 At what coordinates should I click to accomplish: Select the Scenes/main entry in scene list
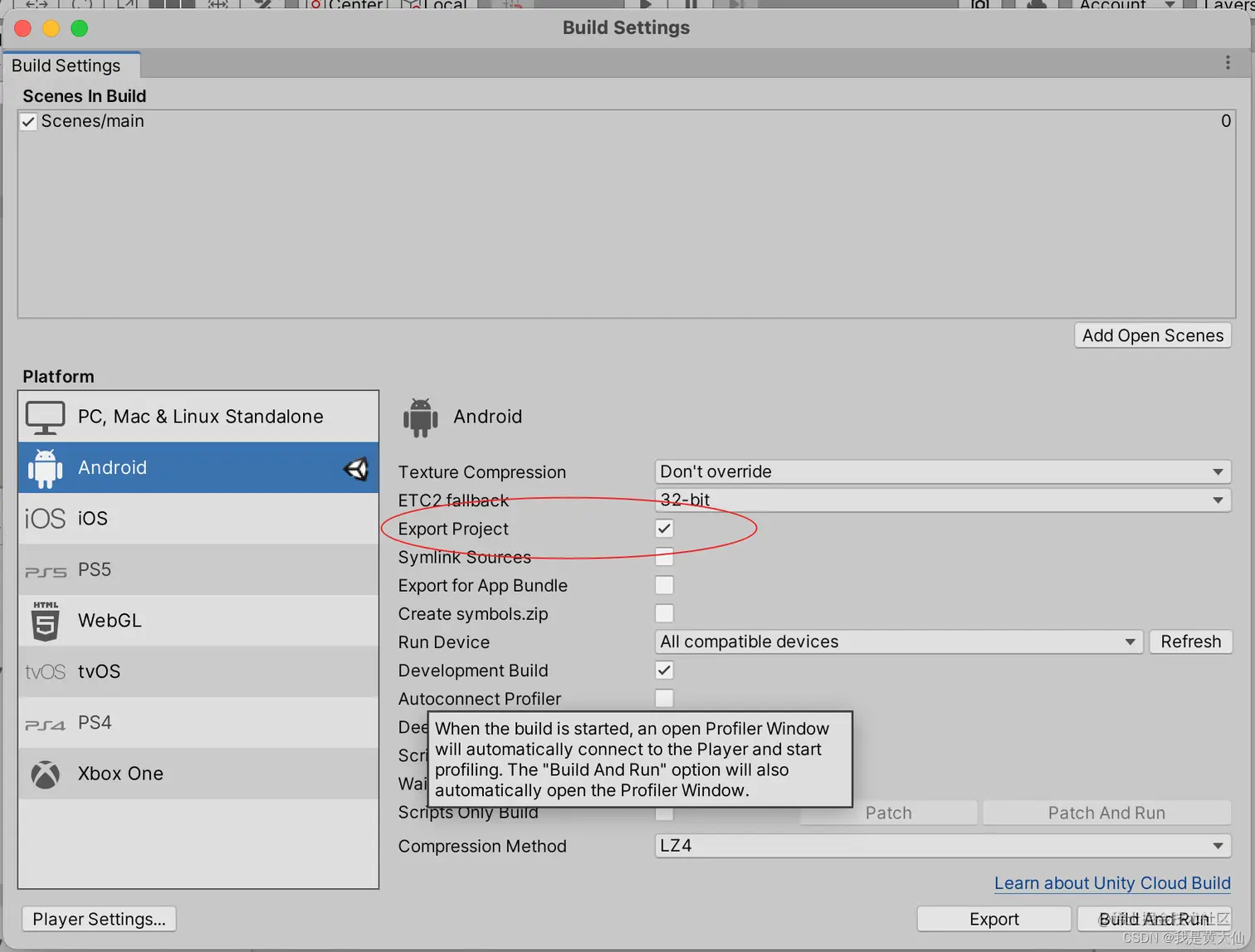(x=627, y=121)
